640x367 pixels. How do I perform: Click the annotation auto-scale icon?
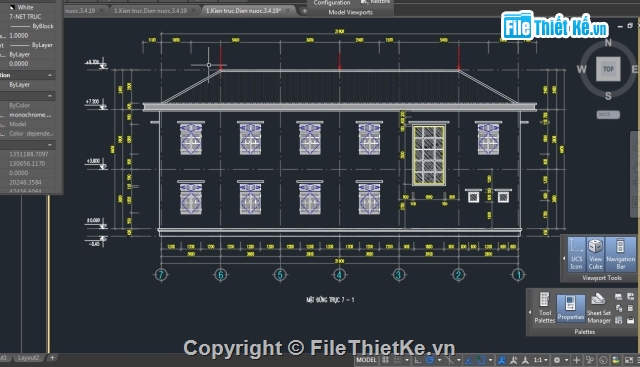pyautogui.click(x=513, y=360)
